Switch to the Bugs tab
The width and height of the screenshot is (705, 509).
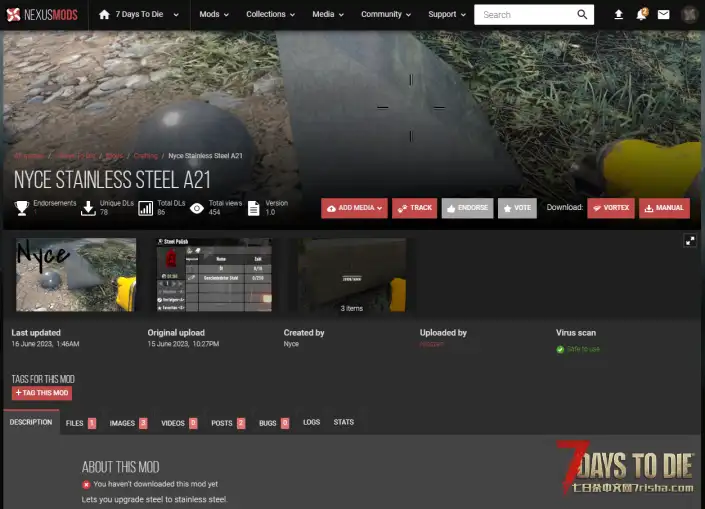[273, 423]
